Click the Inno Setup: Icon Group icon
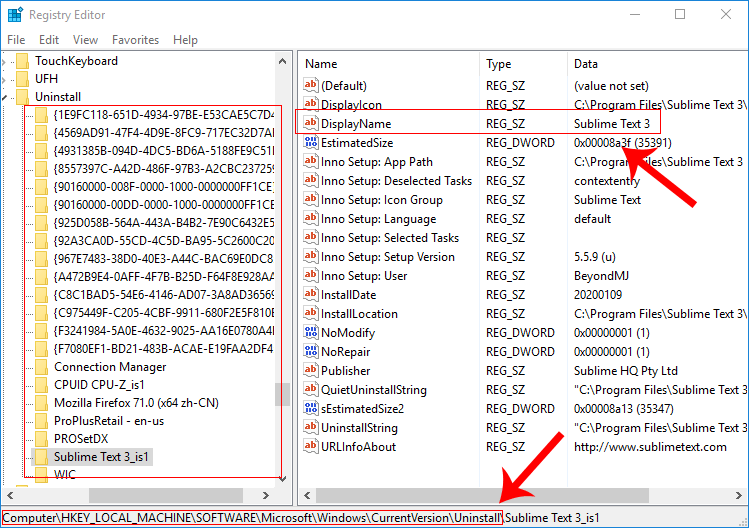 coord(310,199)
